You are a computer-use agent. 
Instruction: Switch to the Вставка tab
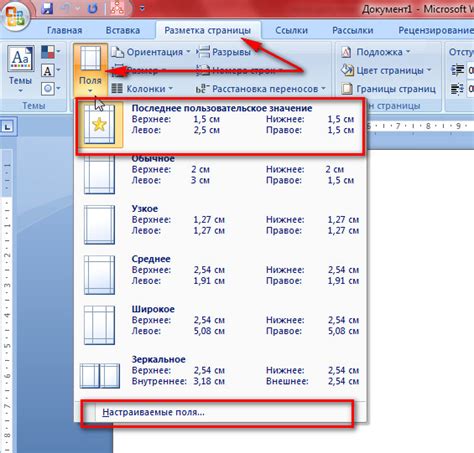click(123, 30)
